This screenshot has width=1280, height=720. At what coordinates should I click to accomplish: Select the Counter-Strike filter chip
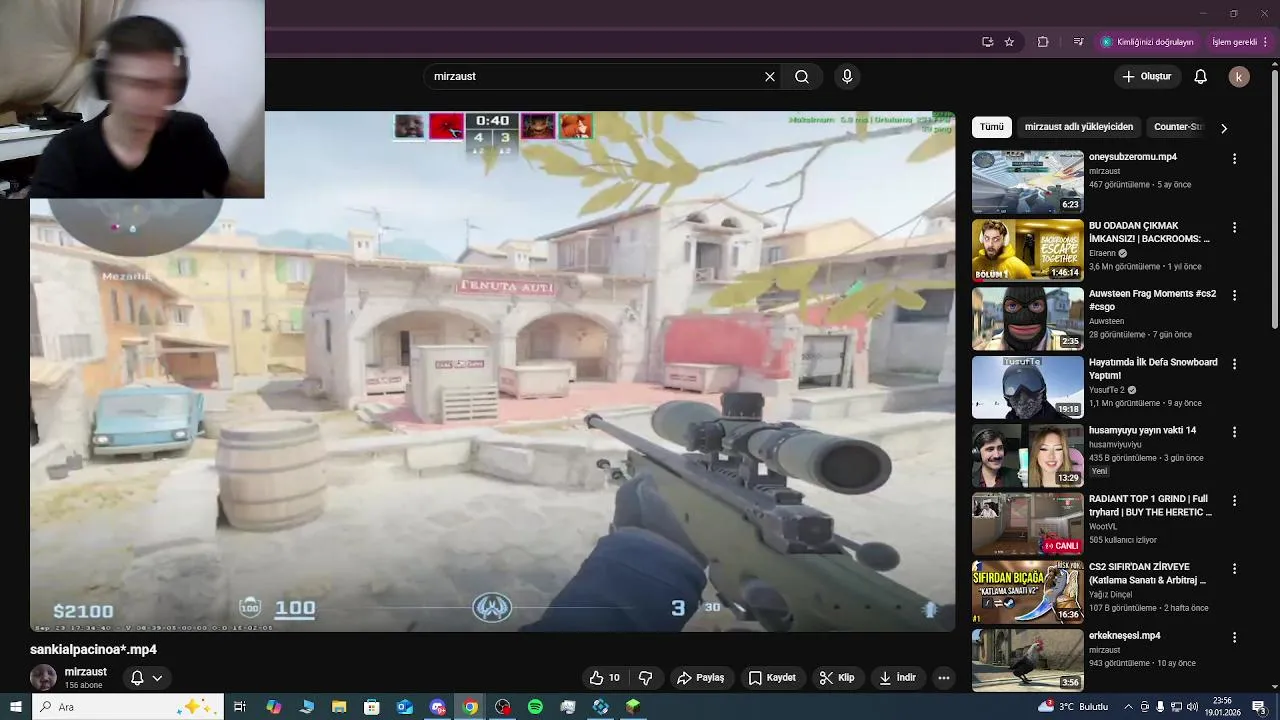coord(1178,127)
